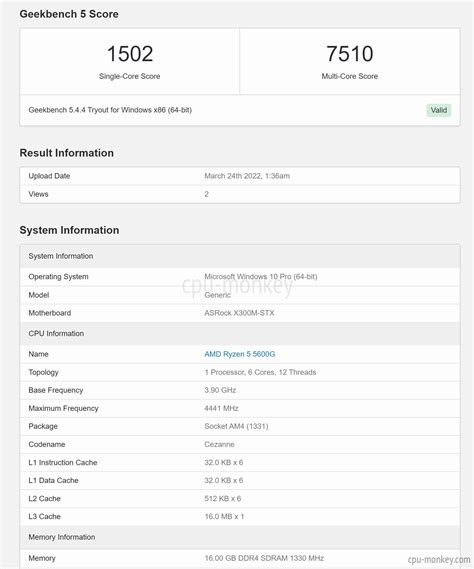Click the Name row label
Screen dimensions: 474x569
pyautogui.click(x=38, y=354)
